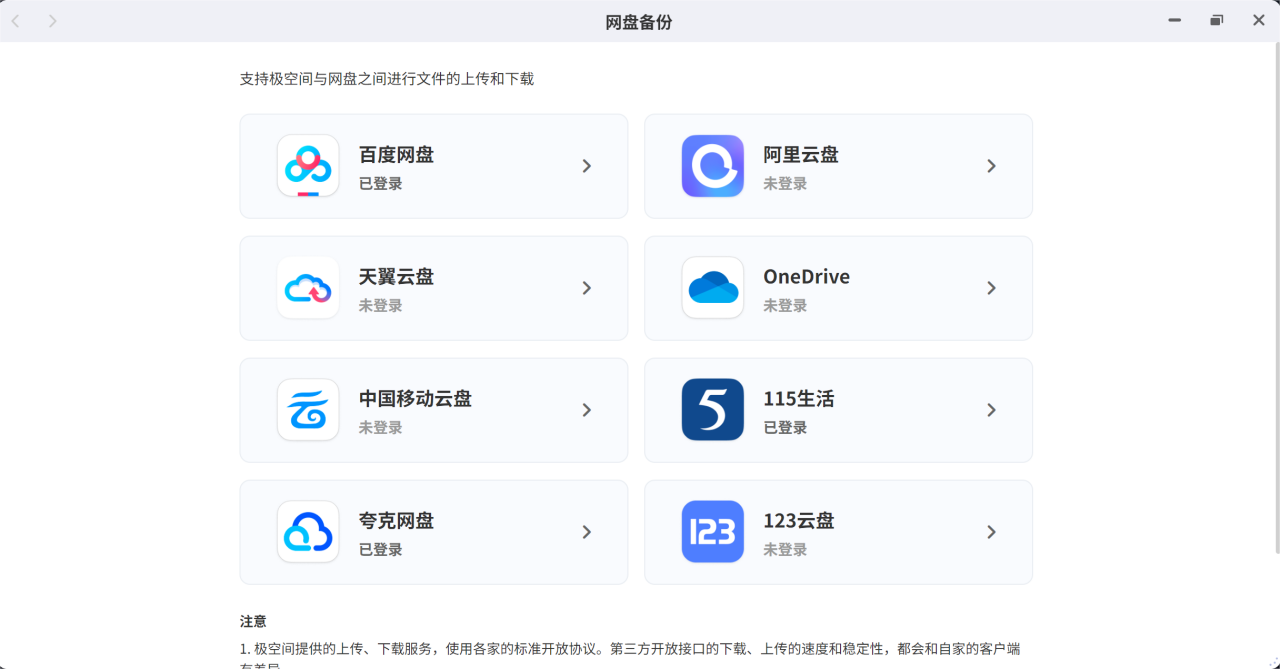
Task: Click 未登录 status under 中国移动云盘
Action: tap(380, 428)
